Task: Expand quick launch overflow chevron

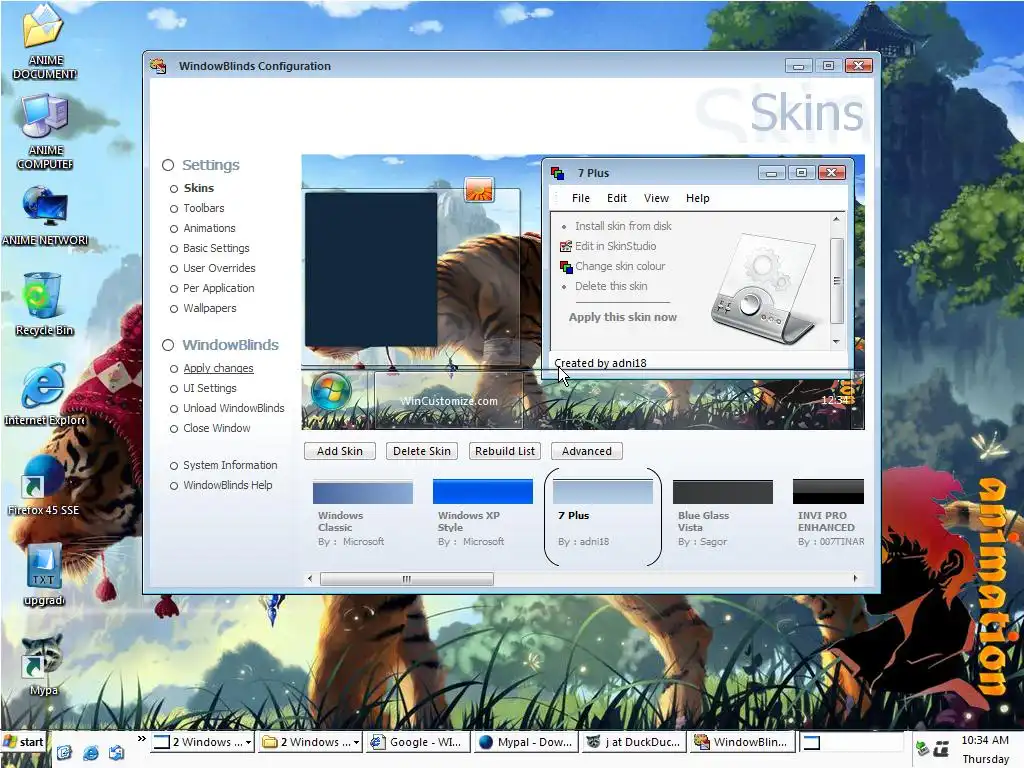Action: click(142, 739)
